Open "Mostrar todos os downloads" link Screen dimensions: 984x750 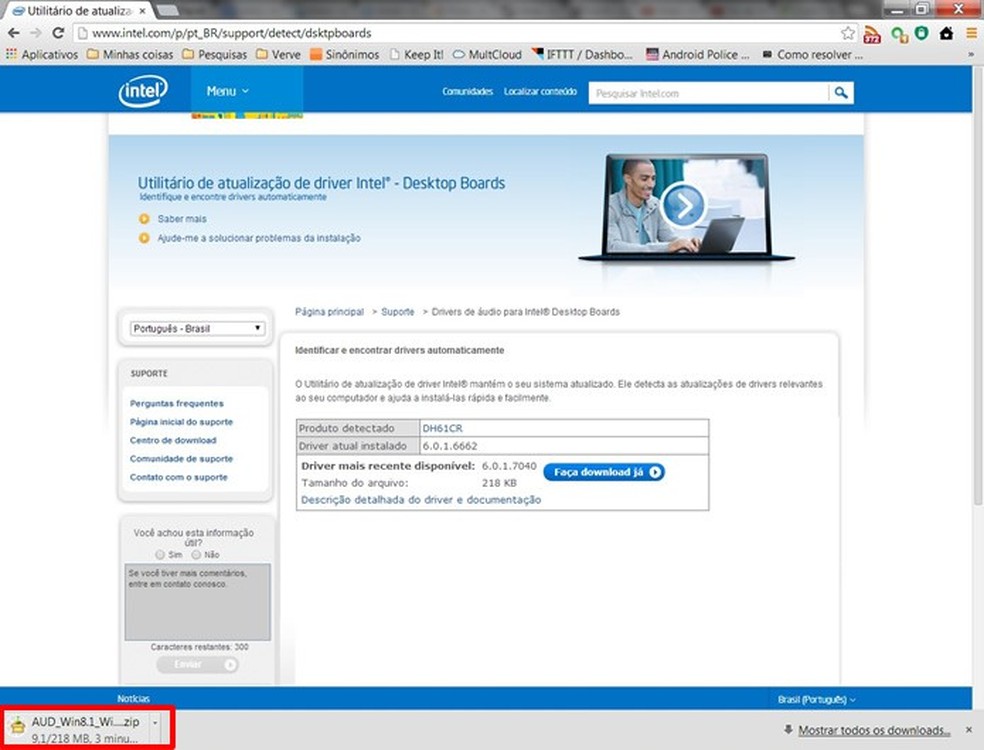click(873, 730)
